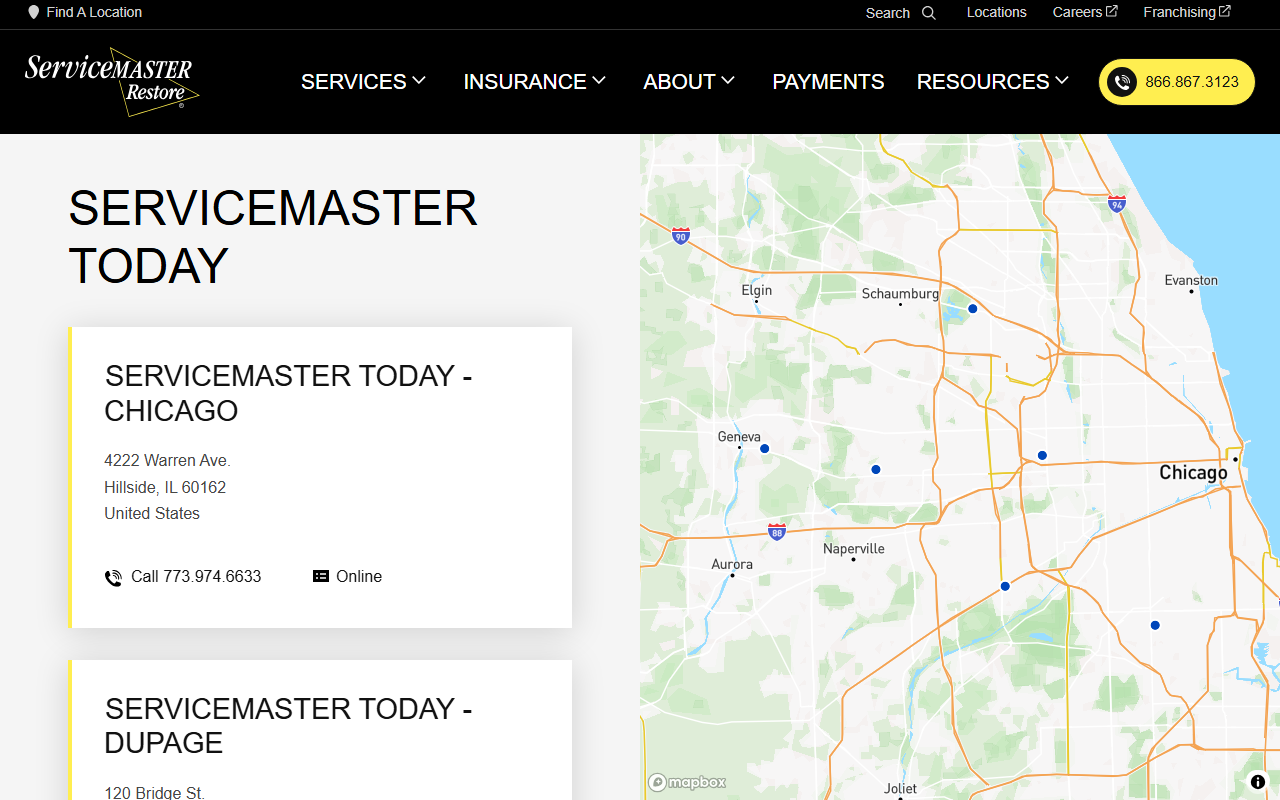Click the 4222 Warren Ave. address line

pyautogui.click(x=167, y=461)
